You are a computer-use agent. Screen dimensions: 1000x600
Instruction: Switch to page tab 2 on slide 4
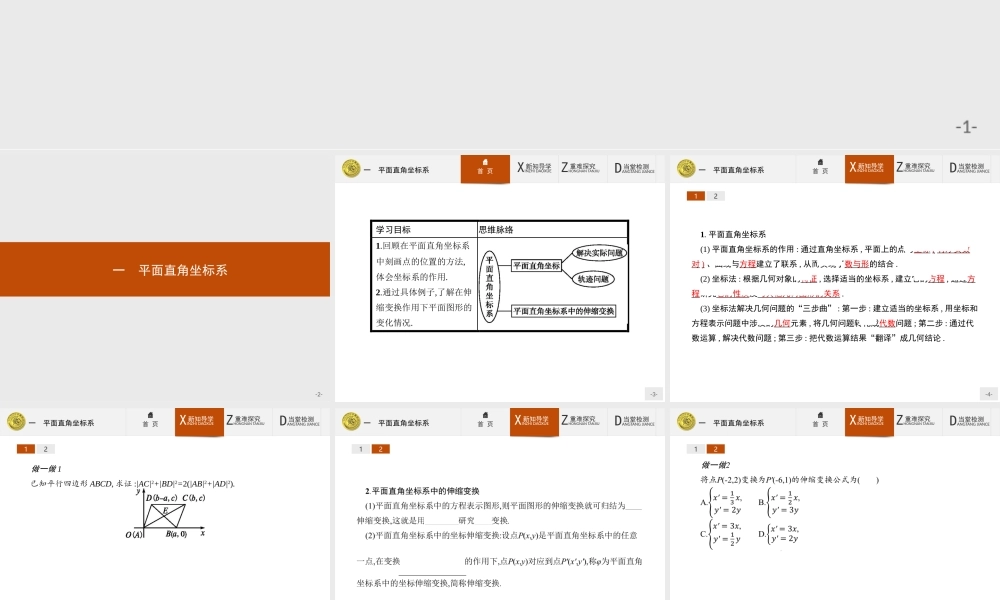(x=715, y=196)
